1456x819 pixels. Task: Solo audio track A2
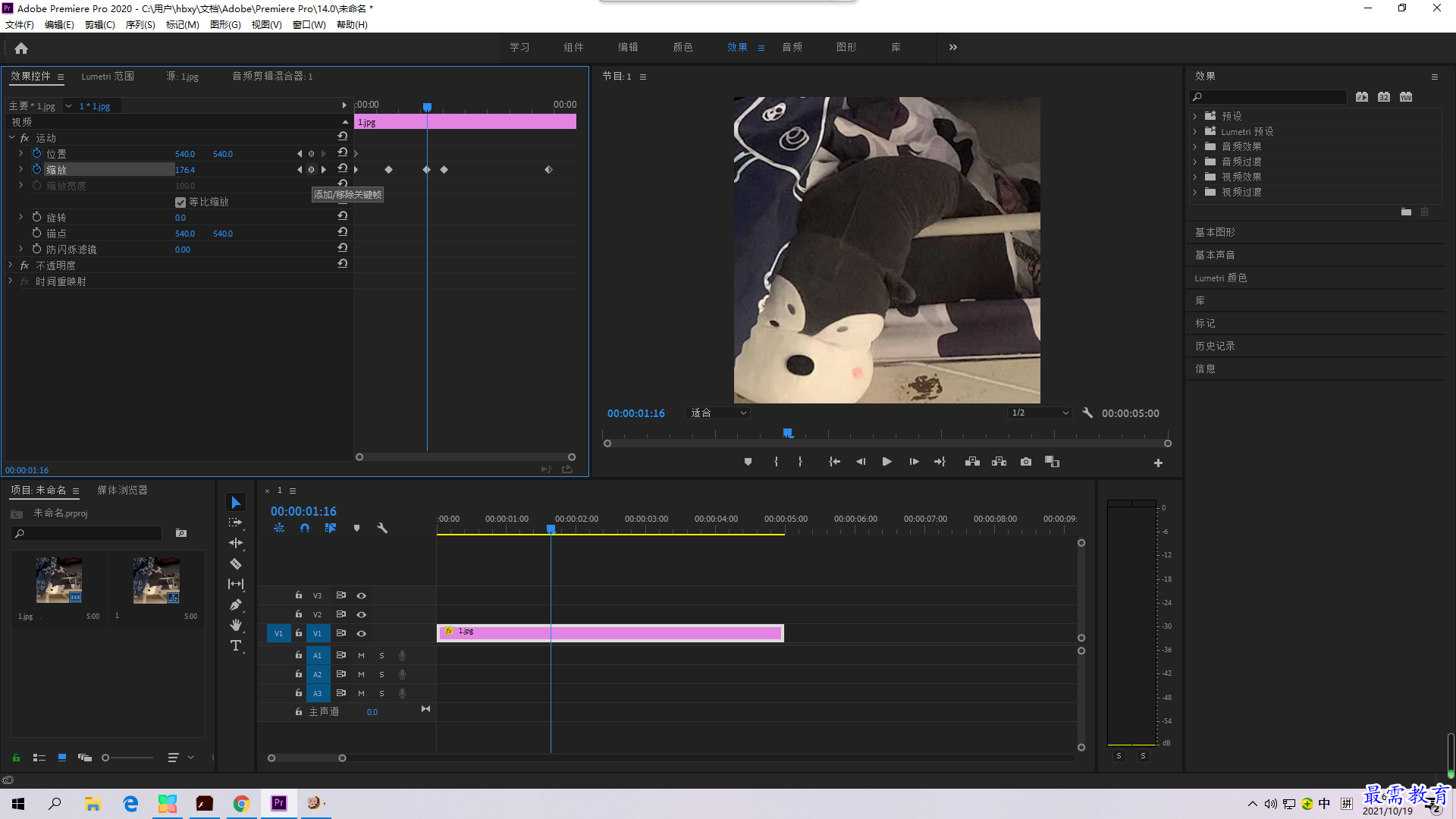(381, 674)
